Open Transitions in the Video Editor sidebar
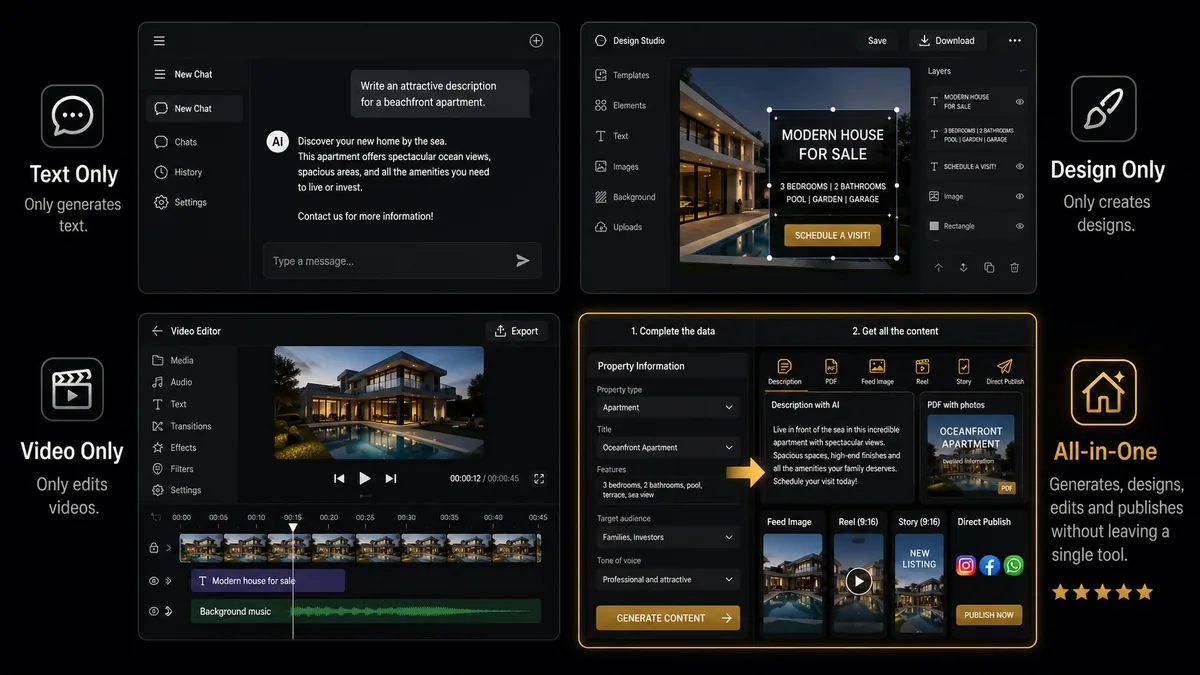This screenshot has width=1200, height=675. click(181, 426)
